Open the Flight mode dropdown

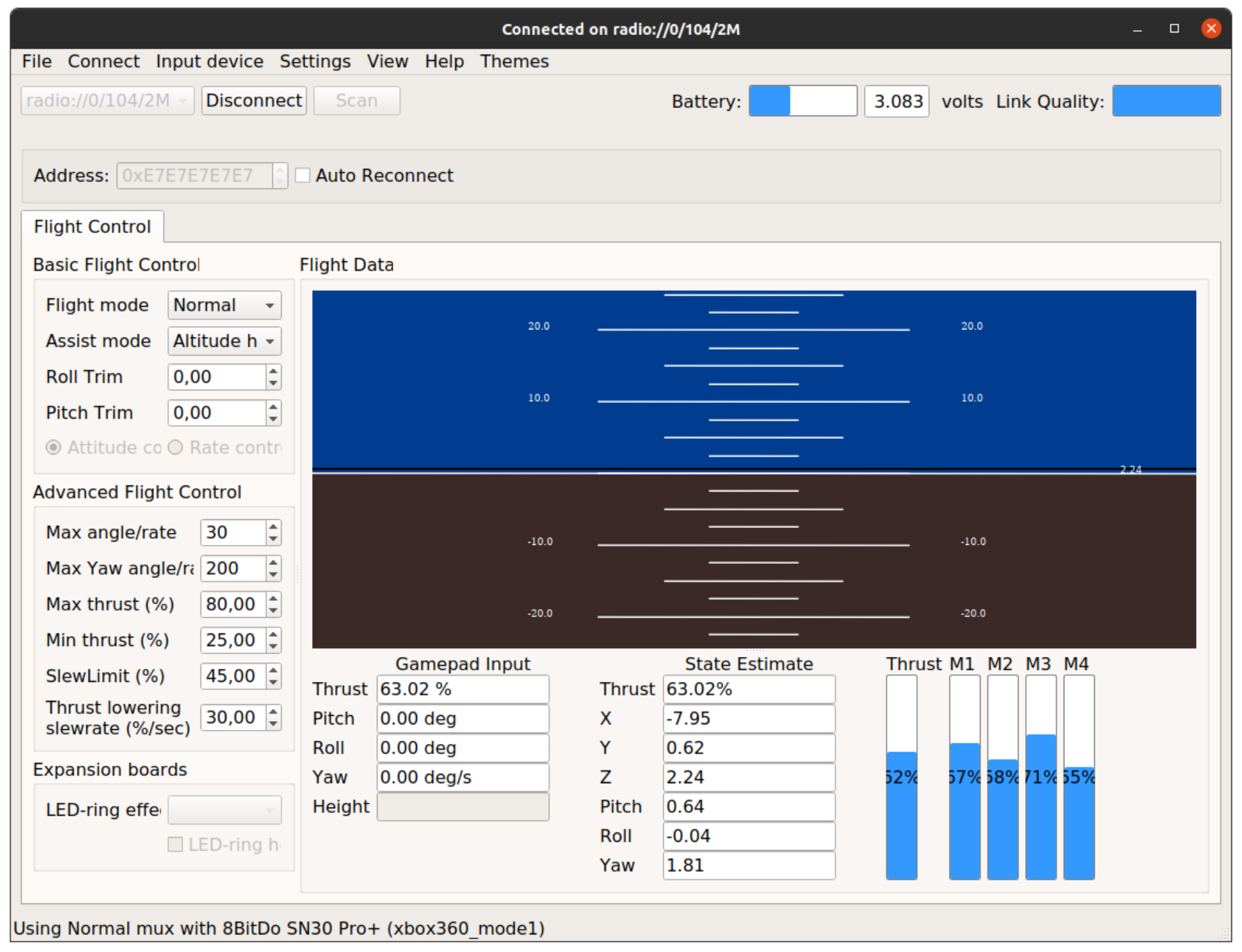[224, 305]
